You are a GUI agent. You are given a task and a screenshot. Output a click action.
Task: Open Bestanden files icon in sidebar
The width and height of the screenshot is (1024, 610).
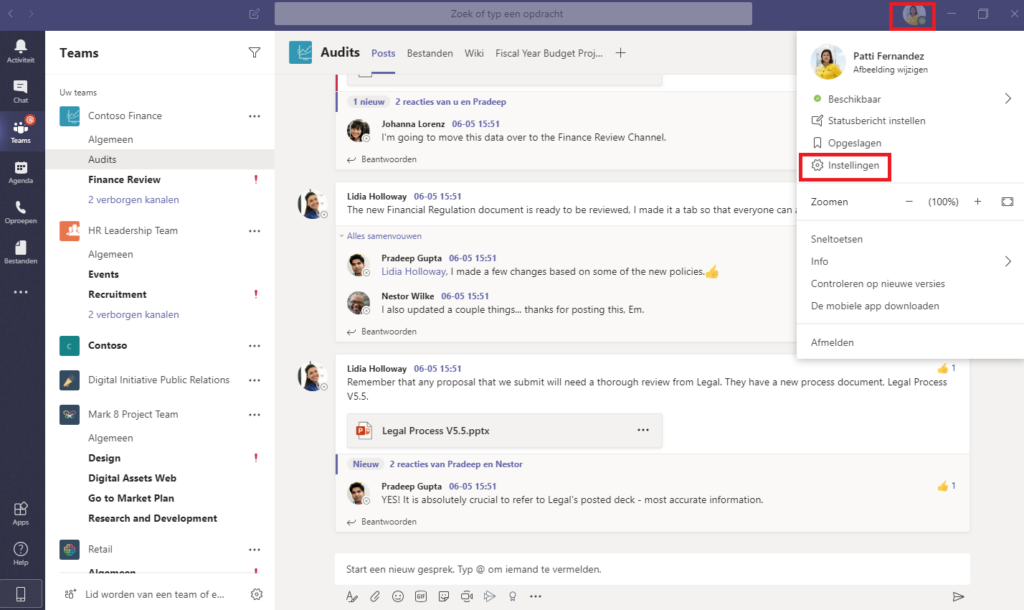click(x=20, y=252)
